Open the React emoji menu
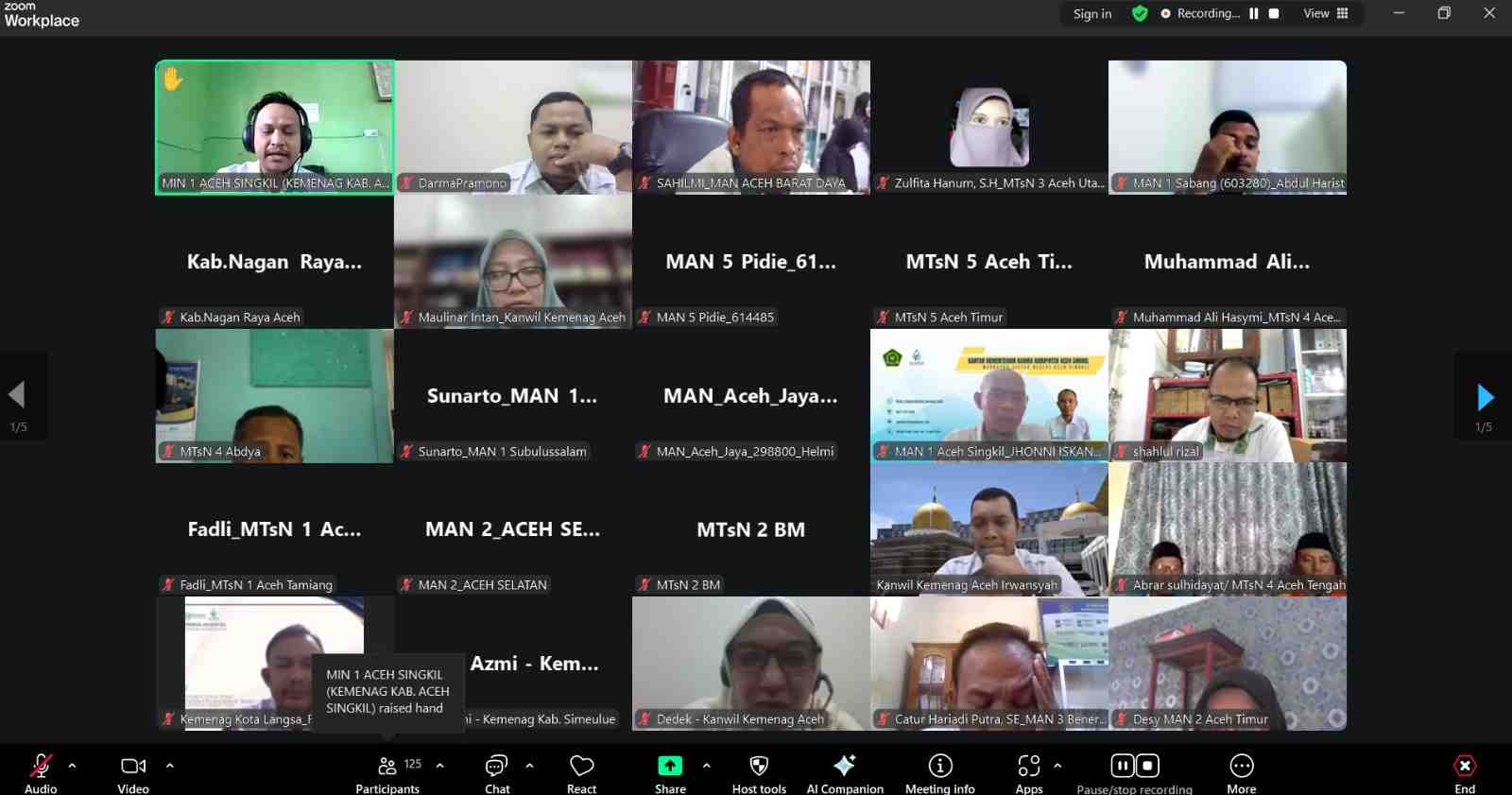 point(582,772)
